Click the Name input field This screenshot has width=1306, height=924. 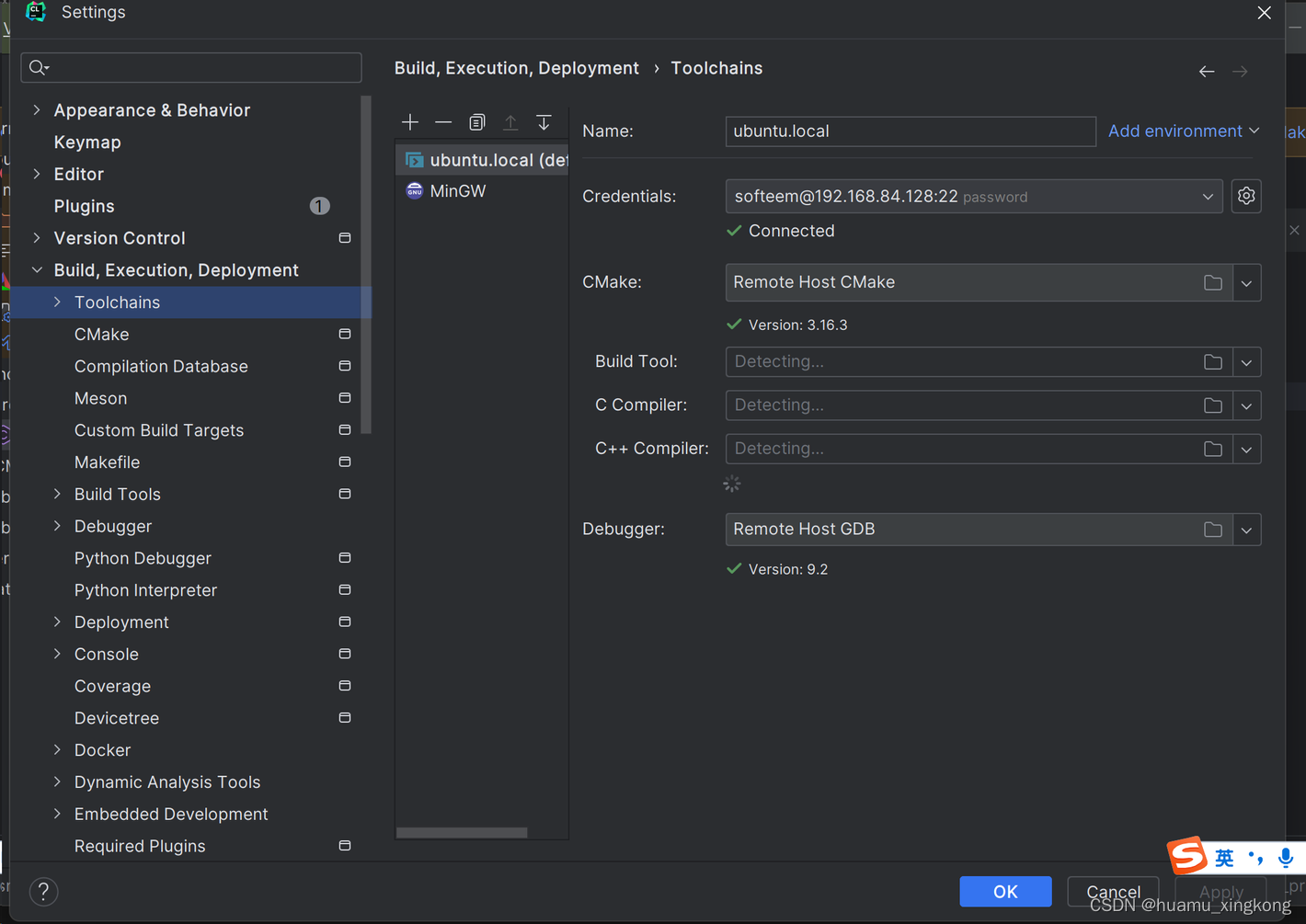(x=911, y=131)
